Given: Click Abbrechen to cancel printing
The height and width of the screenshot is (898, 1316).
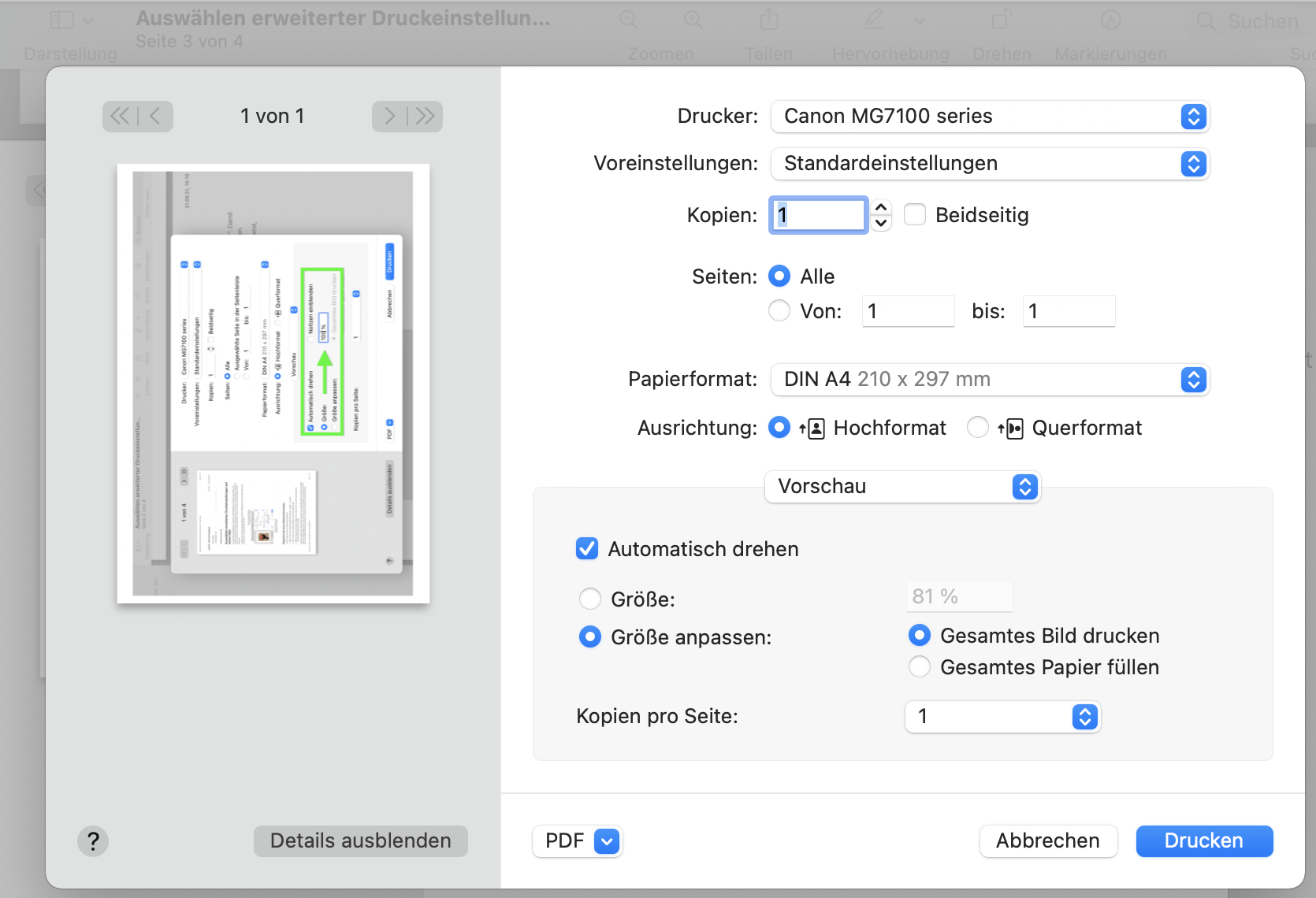Looking at the screenshot, I should (x=1047, y=841).
